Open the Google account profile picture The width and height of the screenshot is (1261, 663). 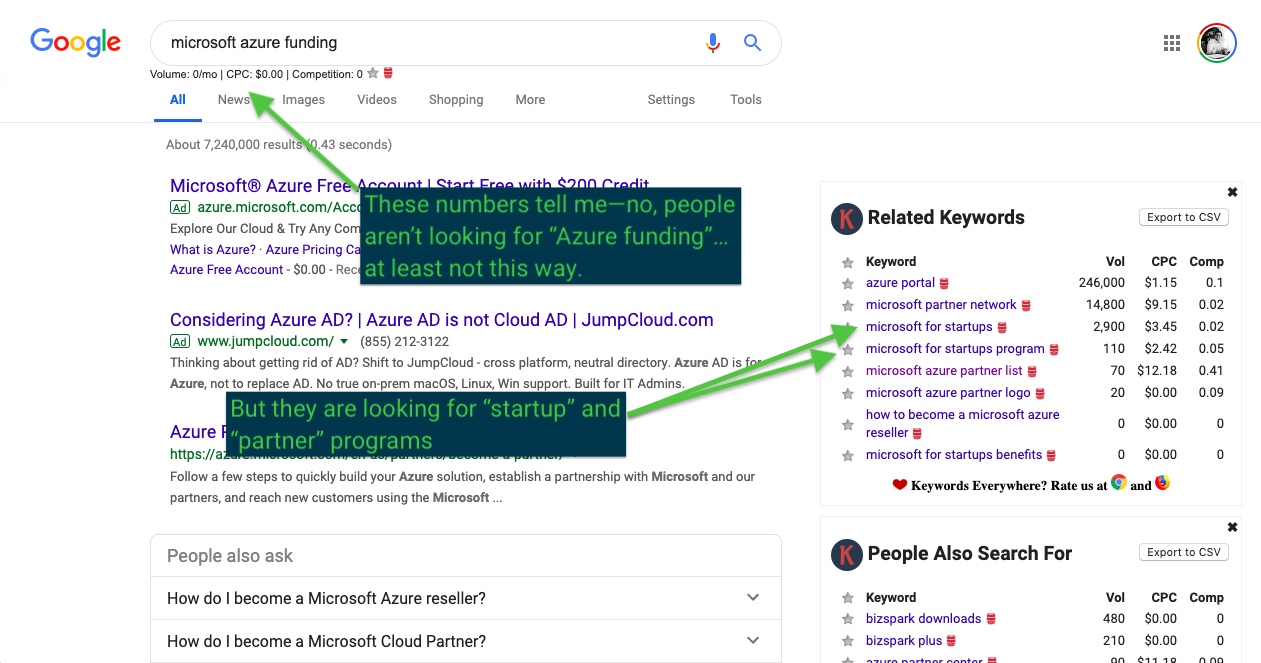pyautogui.click(x=1217, y=43)
